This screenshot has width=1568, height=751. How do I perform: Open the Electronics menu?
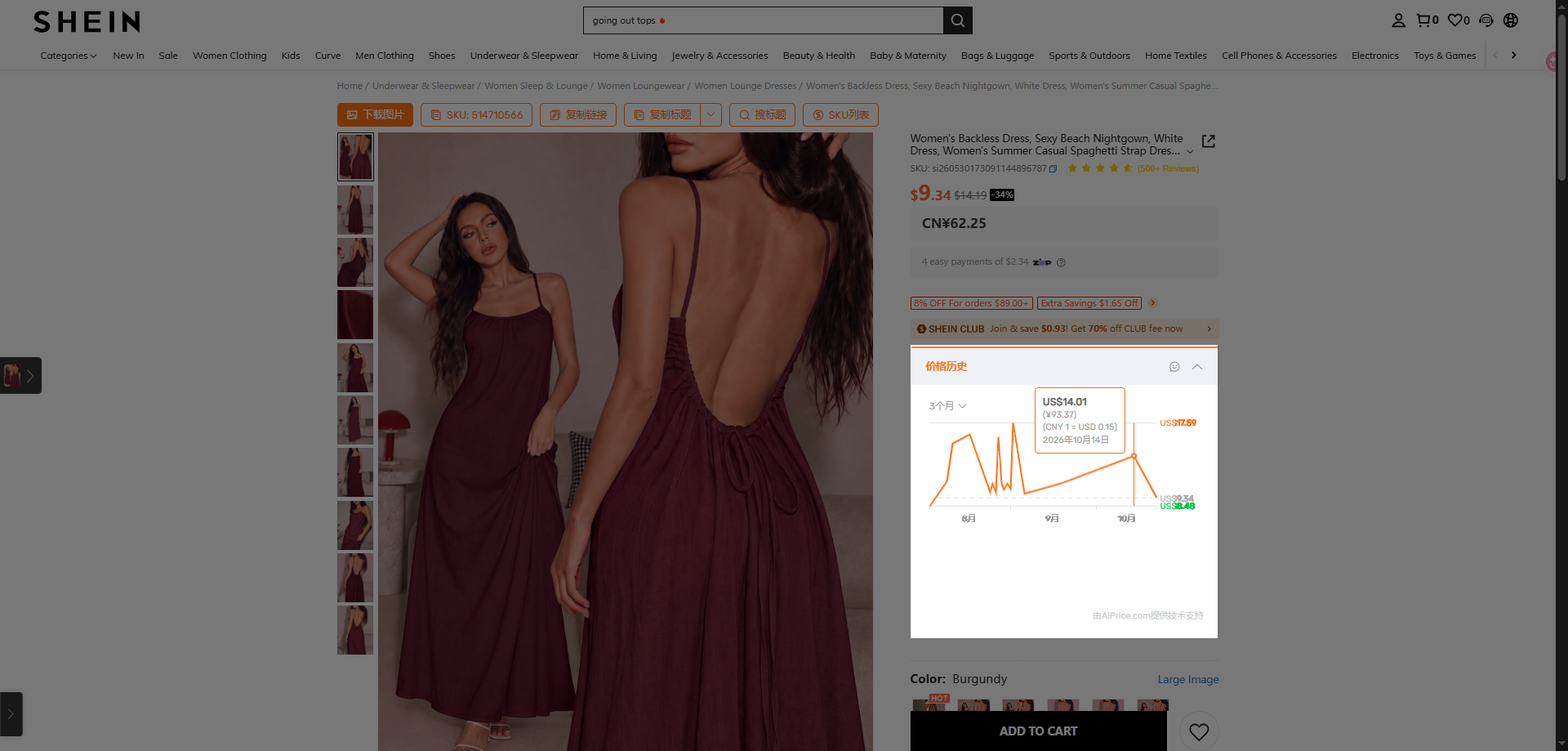pos(1374,56)
